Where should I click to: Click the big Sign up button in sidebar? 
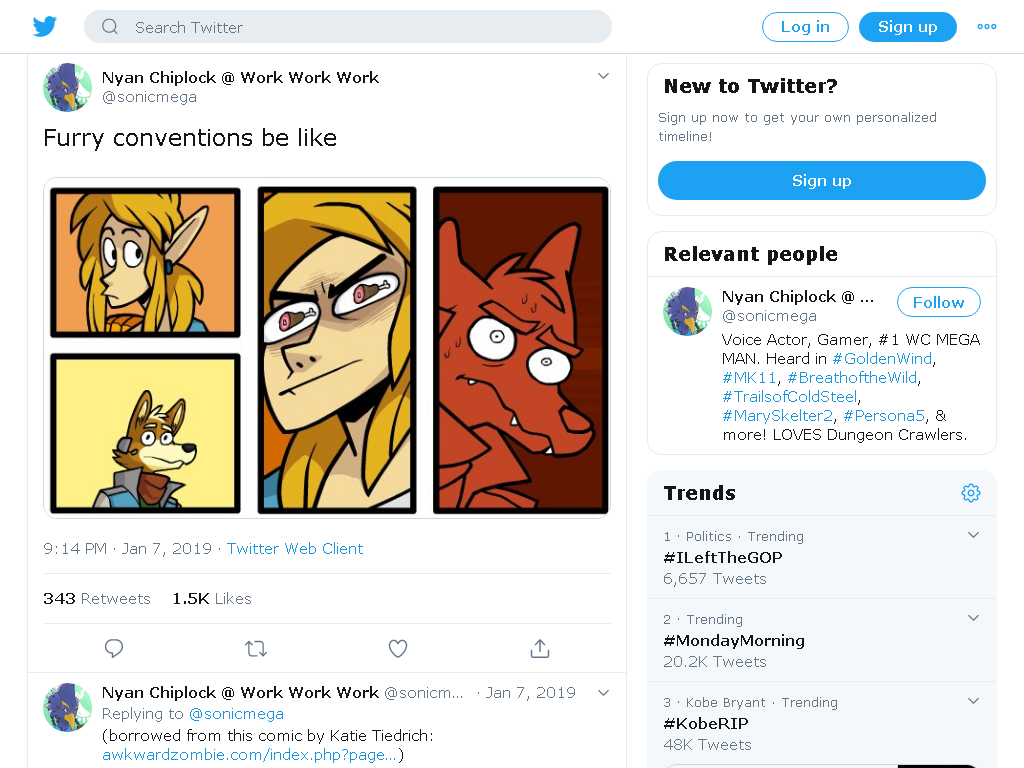point(822,180)
